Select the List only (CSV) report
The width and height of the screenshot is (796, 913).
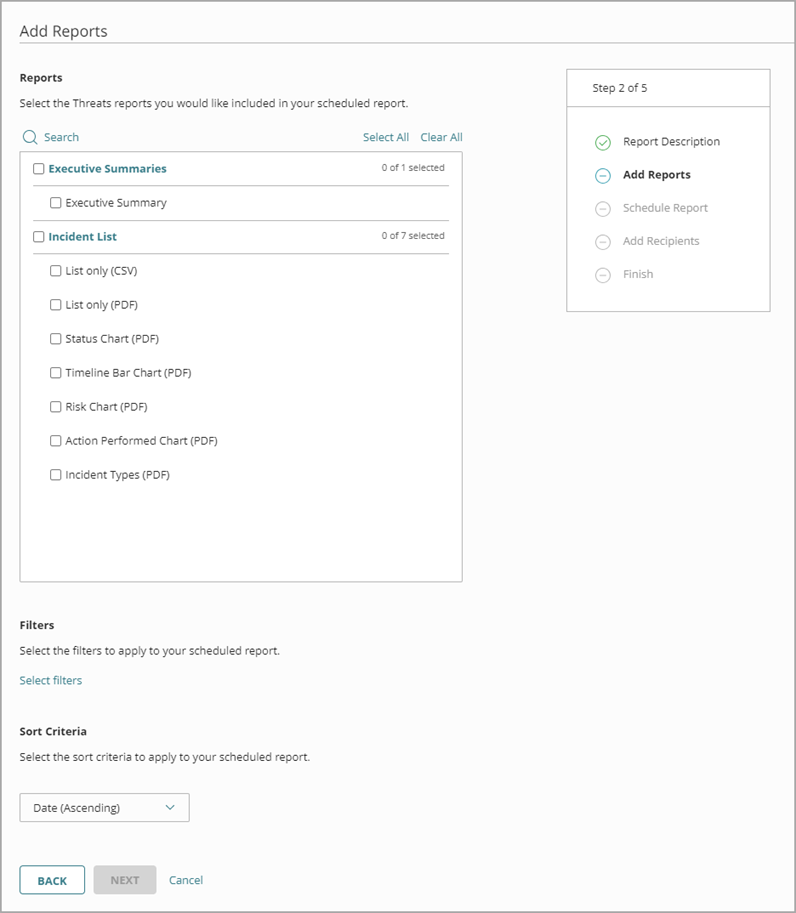pos(55,270)
